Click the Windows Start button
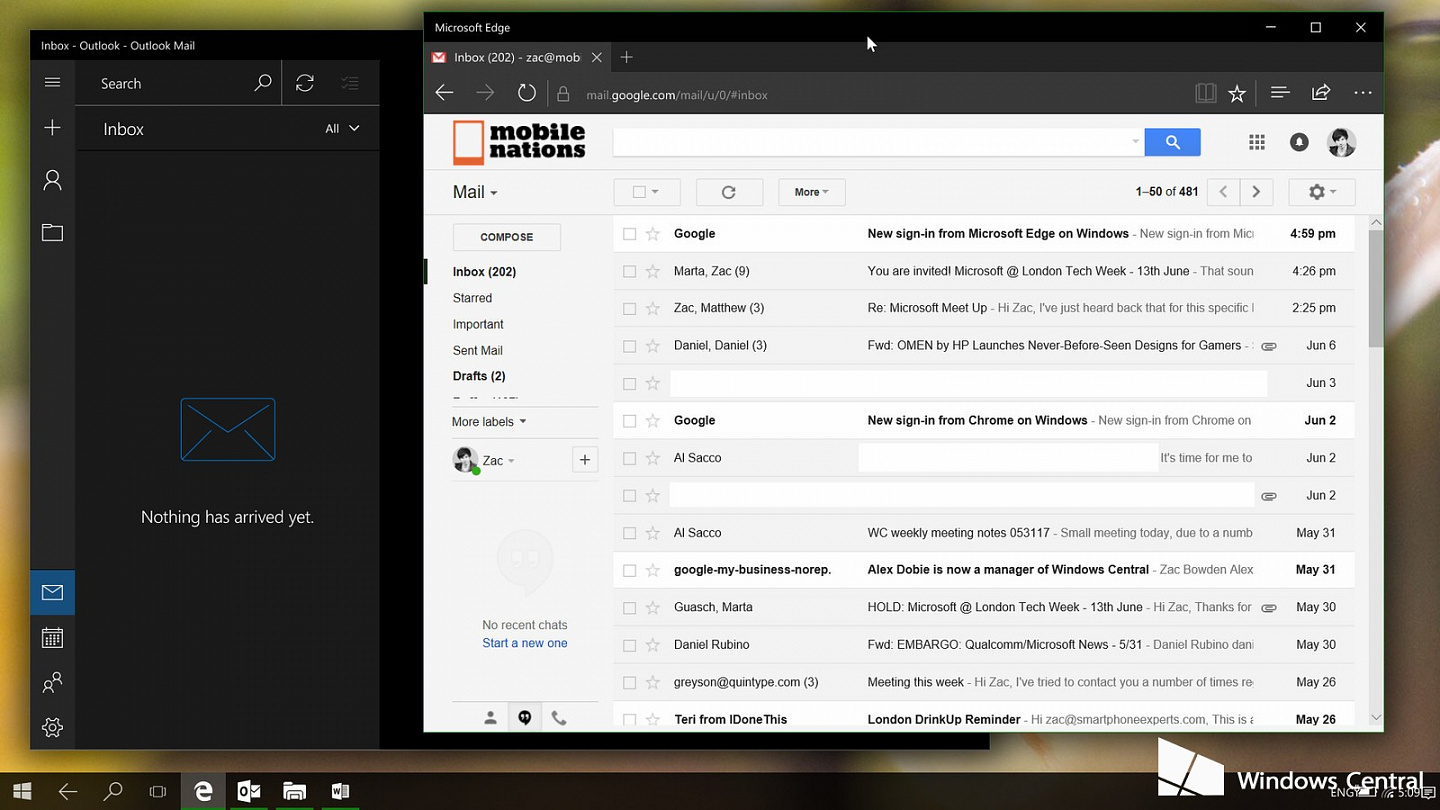The width and height of the screenshot is (1440, 810). coord(22,791)
